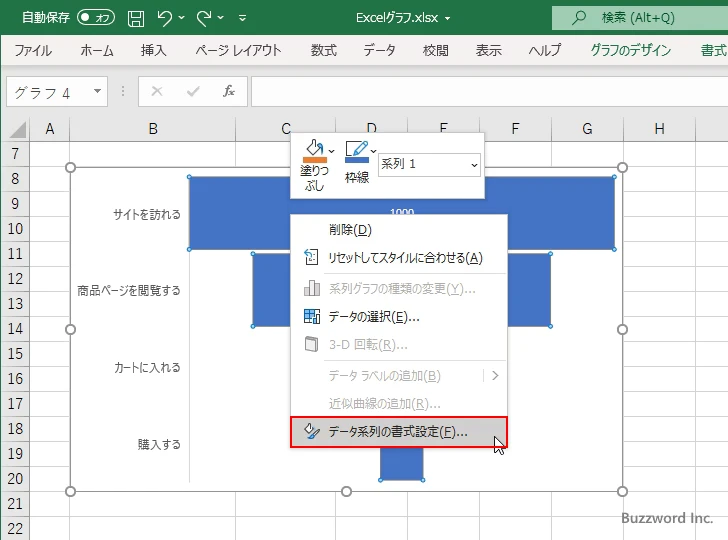
Task: Open the Customize Quick Access Toolbar arrow
Action: point(242,18)
